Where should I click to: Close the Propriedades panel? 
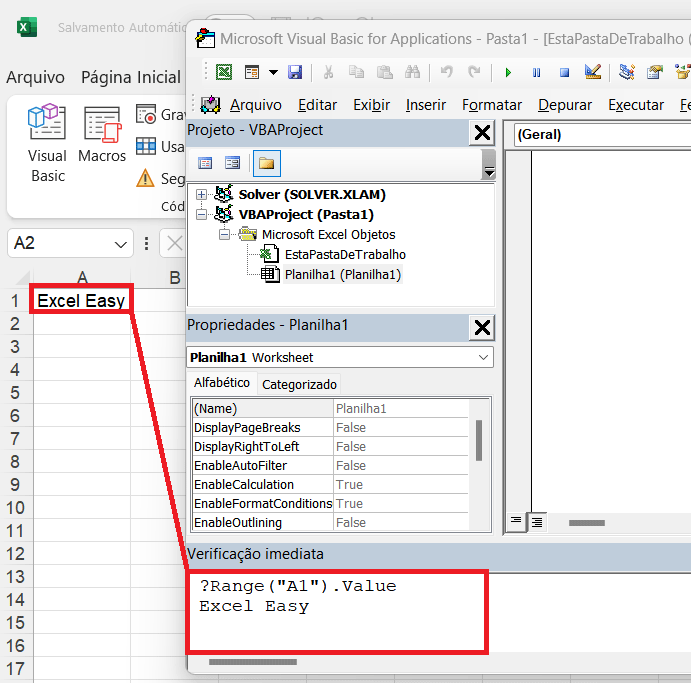tap(482, 326)
